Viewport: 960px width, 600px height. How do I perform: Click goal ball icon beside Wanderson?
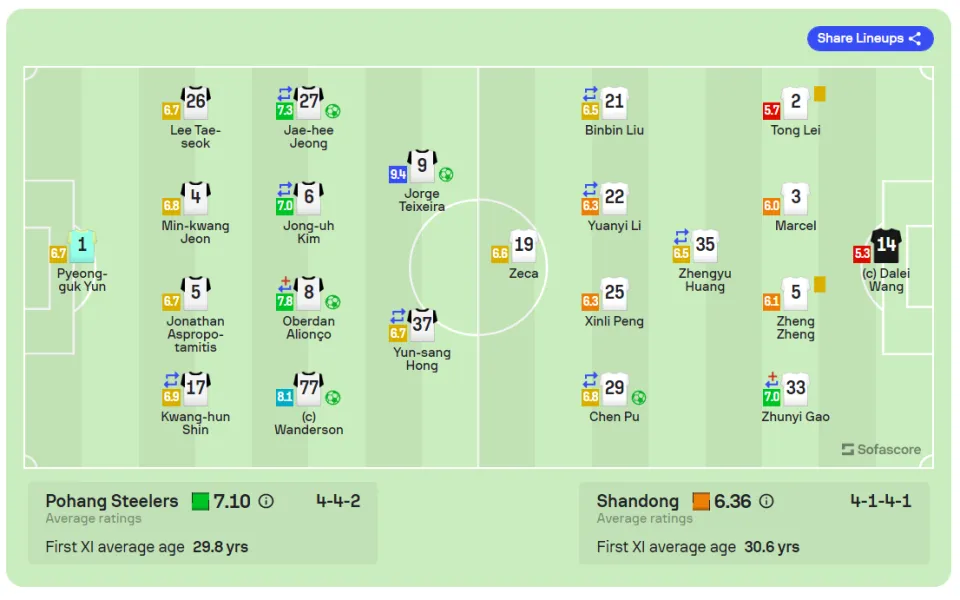tap(332, 398)
